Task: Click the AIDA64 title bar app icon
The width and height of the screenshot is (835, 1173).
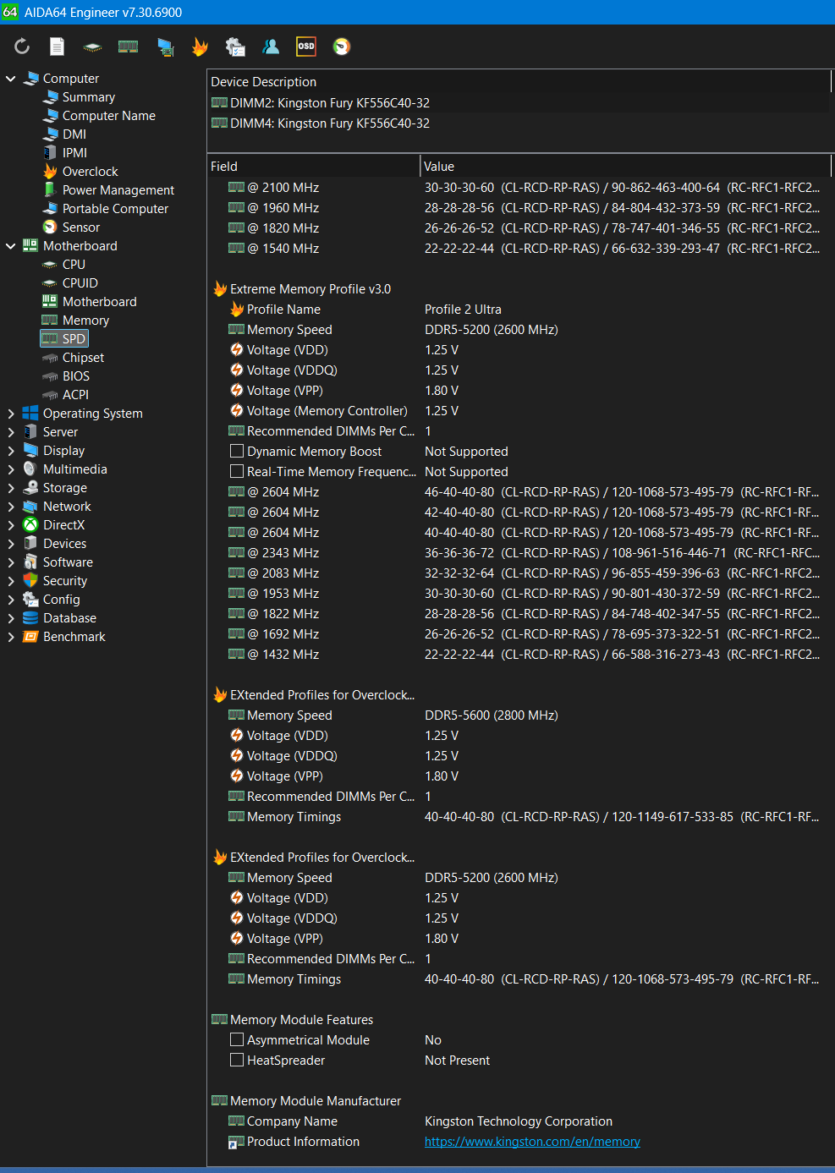Action: click(10, 12)
